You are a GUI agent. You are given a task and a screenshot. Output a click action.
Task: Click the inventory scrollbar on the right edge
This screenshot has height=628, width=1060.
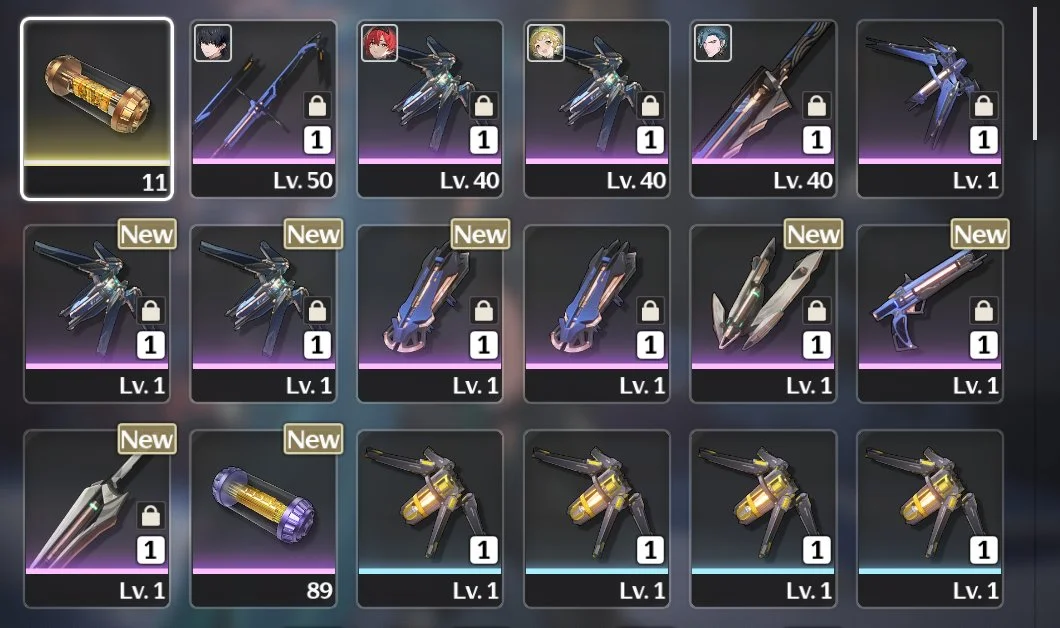click(1034, 73)
